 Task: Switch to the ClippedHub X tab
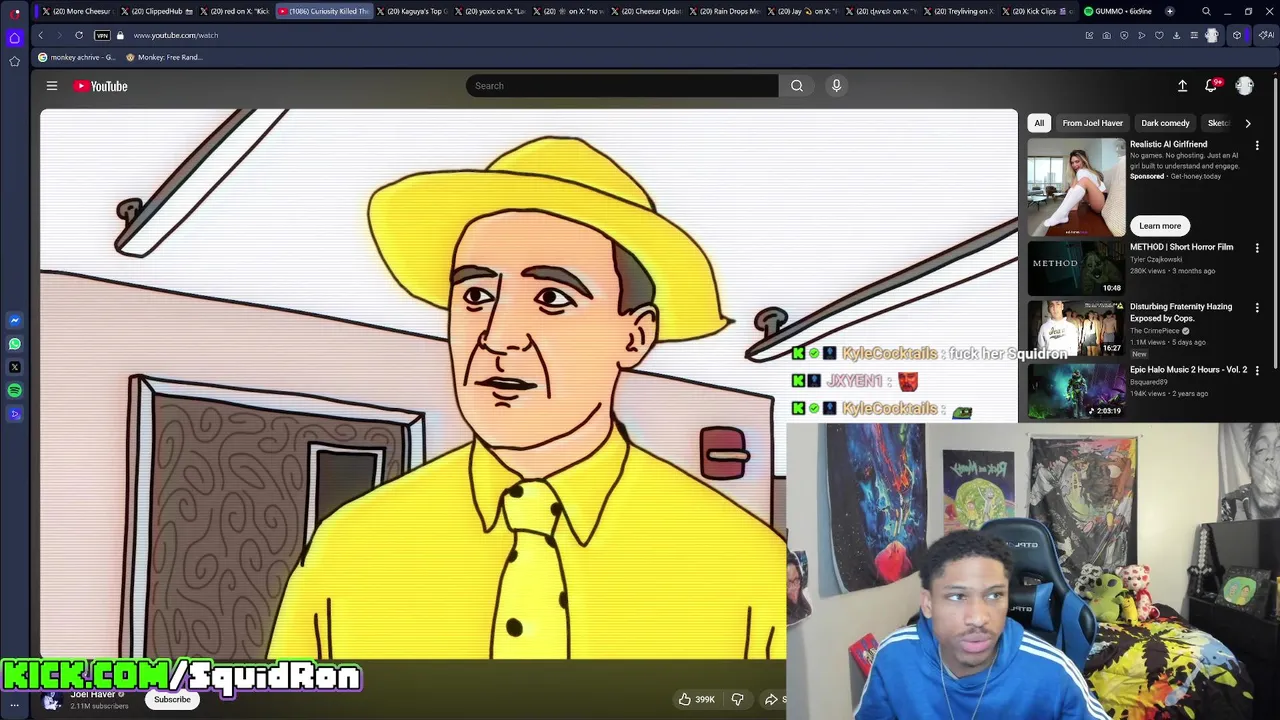pos(156,11)
